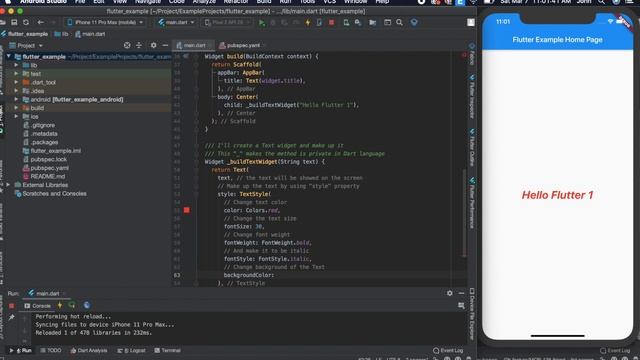Open the Build menu
Image resolution: width=640 pixels, height=360 pixels.
(x=264, y=2)
